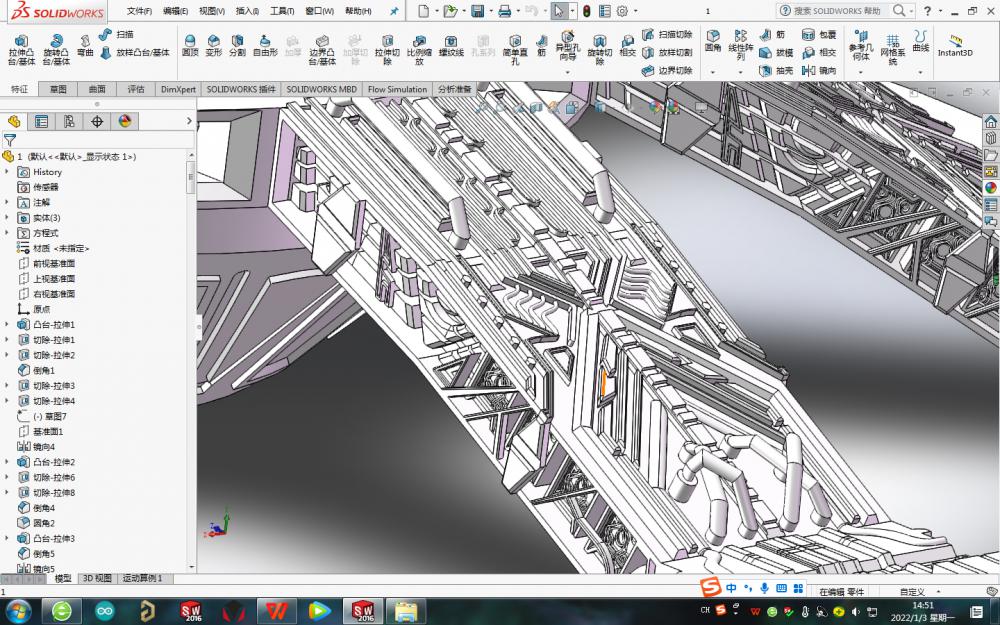Expand the 实体(3) solid bodies node
This screenshot has height=625, width=1000.
click(x=7, y=217)
